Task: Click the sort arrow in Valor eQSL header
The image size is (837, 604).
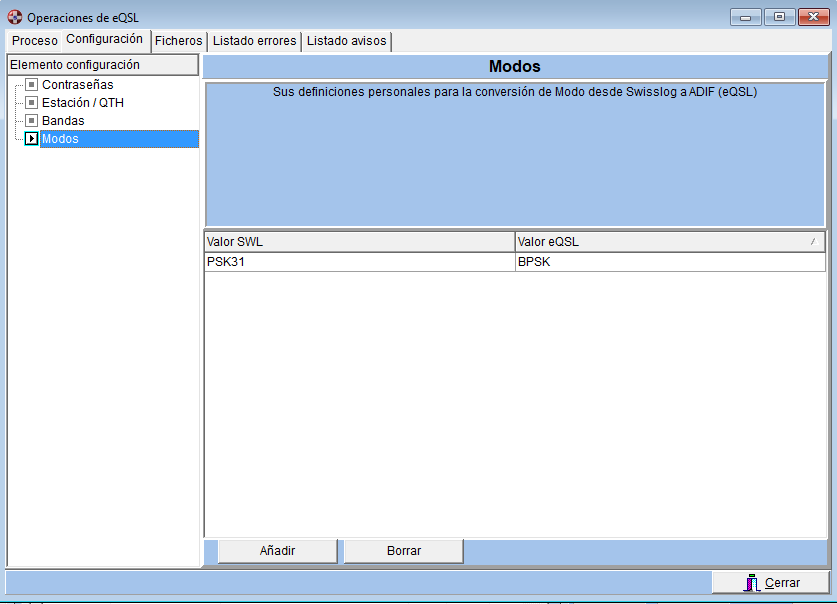Action: coord(812,242)
